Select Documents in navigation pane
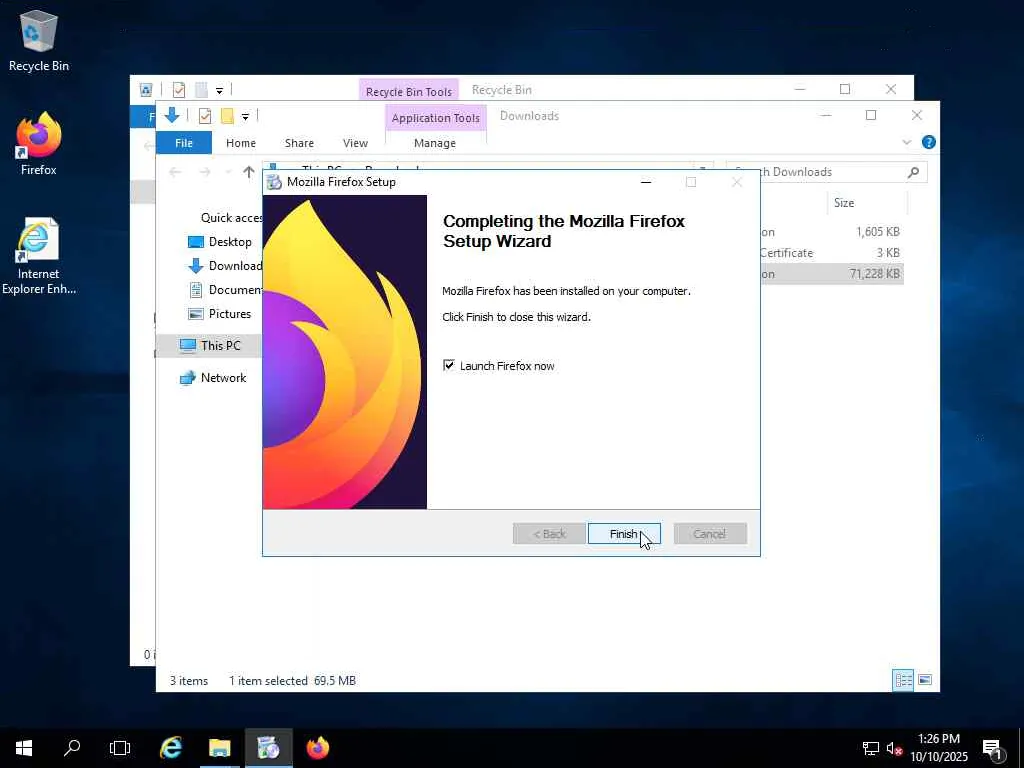 click(x=225, y=289)
